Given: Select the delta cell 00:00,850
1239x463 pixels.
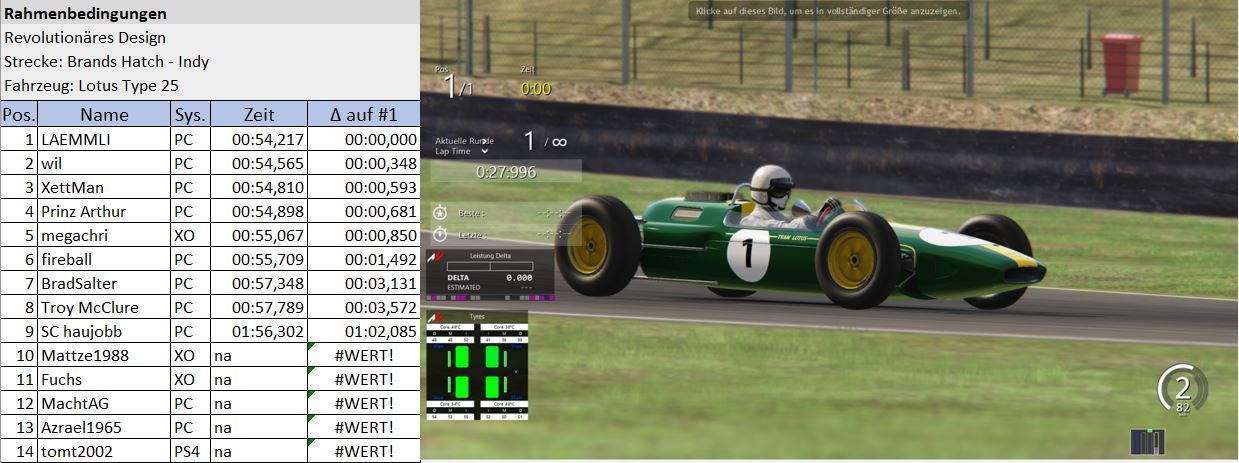Looking at the screenshot, I should [x=364, y=235].
